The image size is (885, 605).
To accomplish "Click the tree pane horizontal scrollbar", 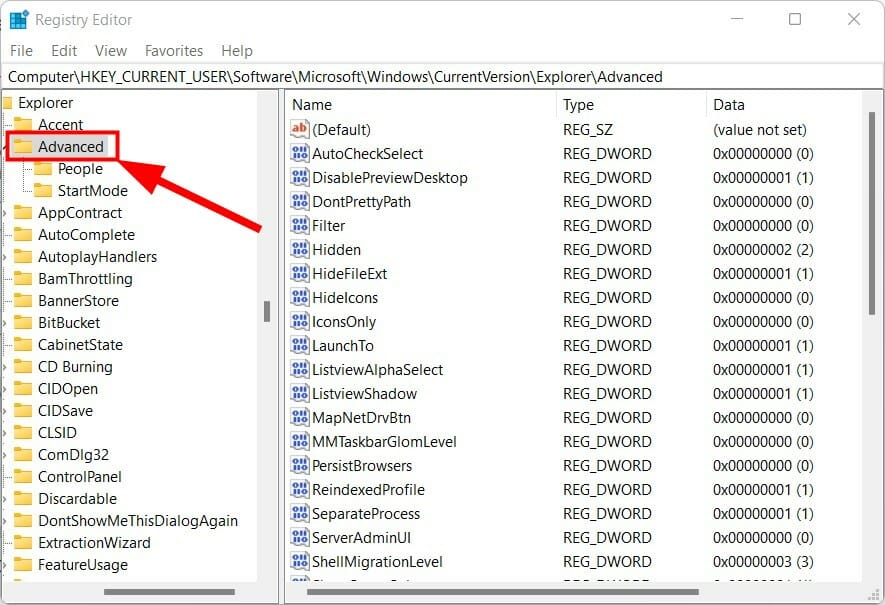I will 169,592.
